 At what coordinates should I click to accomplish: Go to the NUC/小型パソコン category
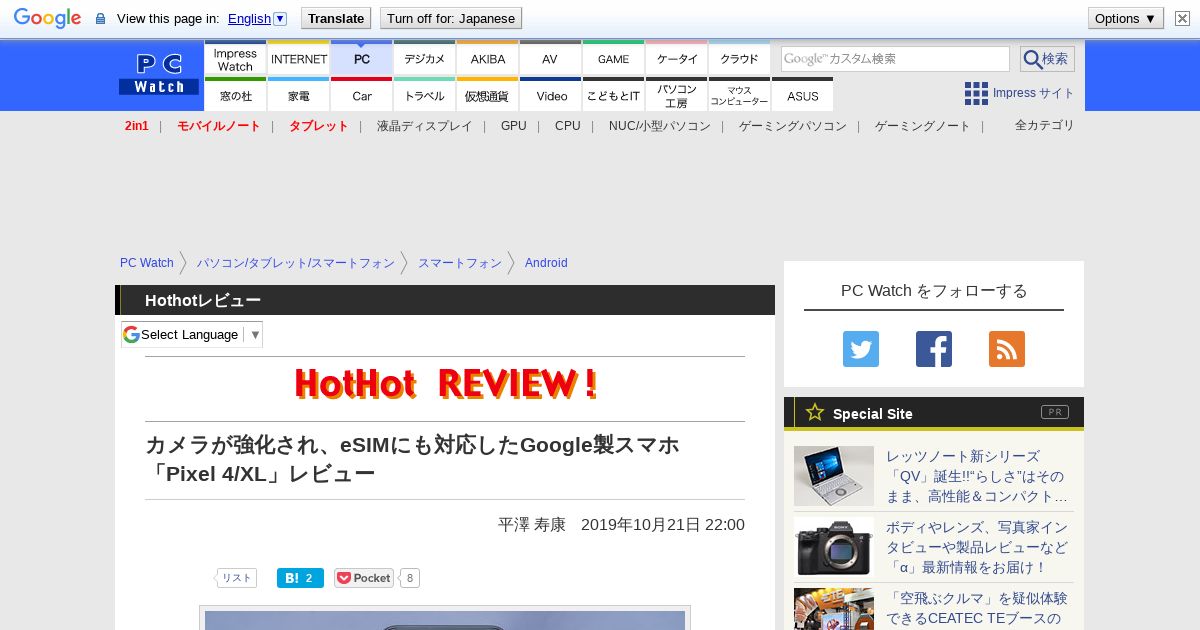point(659,126)
